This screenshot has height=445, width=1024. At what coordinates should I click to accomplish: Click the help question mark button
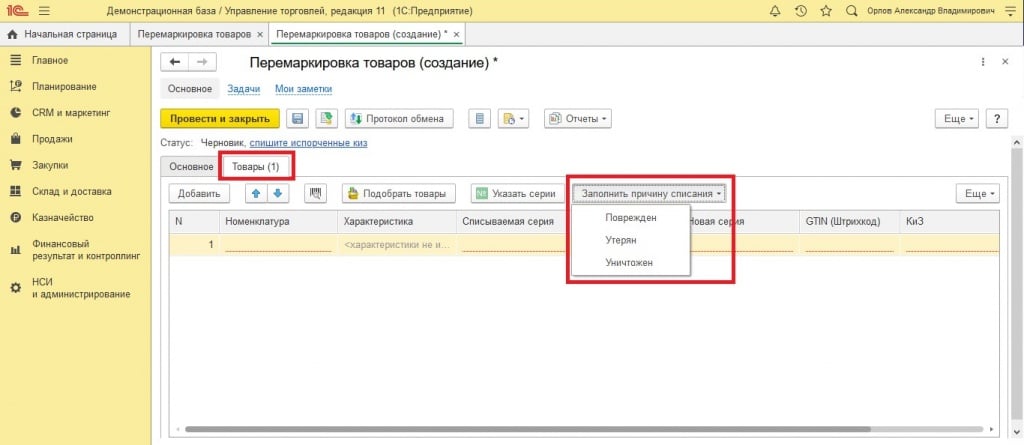(995, 119)
